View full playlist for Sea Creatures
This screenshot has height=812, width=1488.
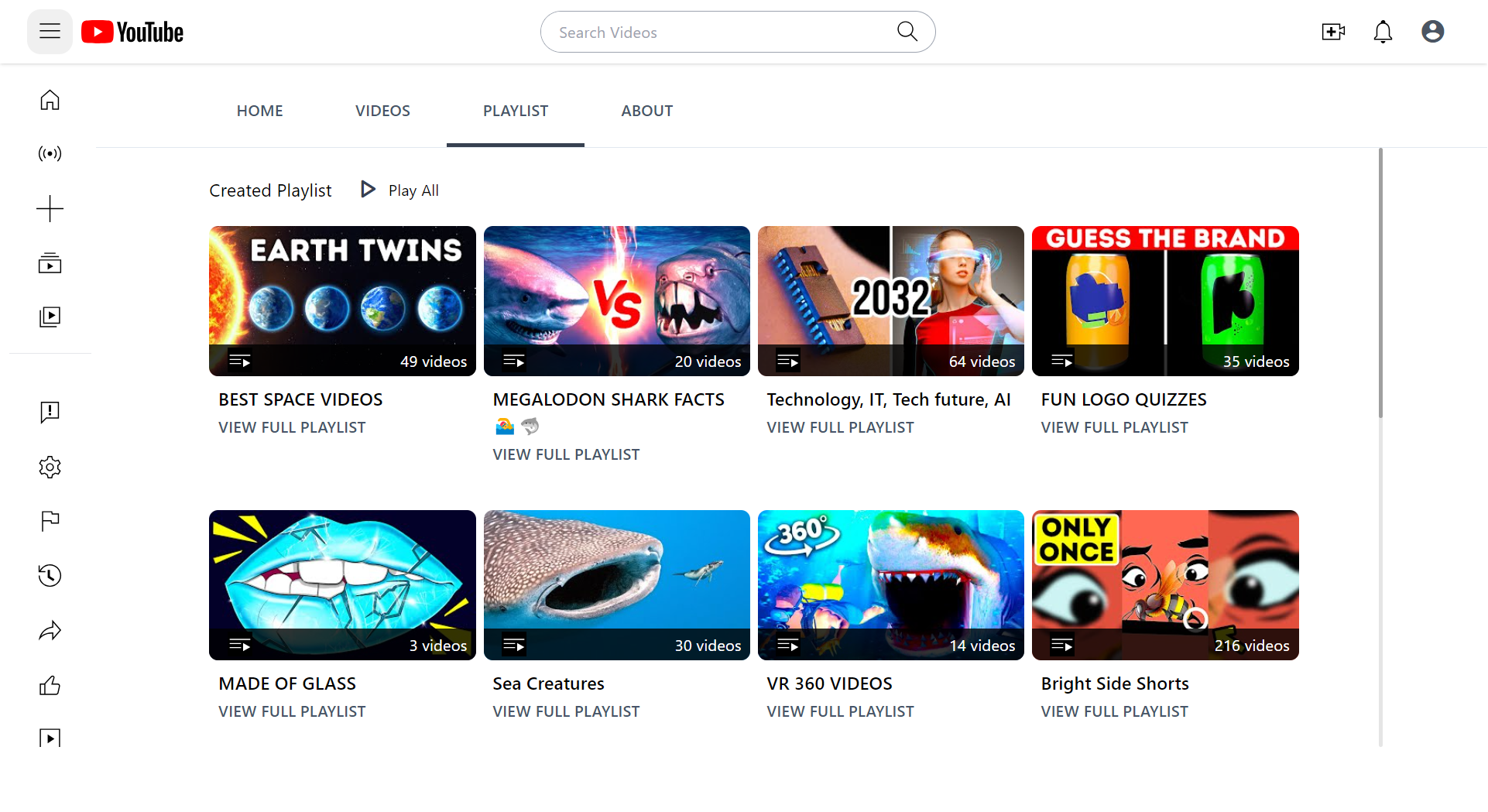pos(566,711)
